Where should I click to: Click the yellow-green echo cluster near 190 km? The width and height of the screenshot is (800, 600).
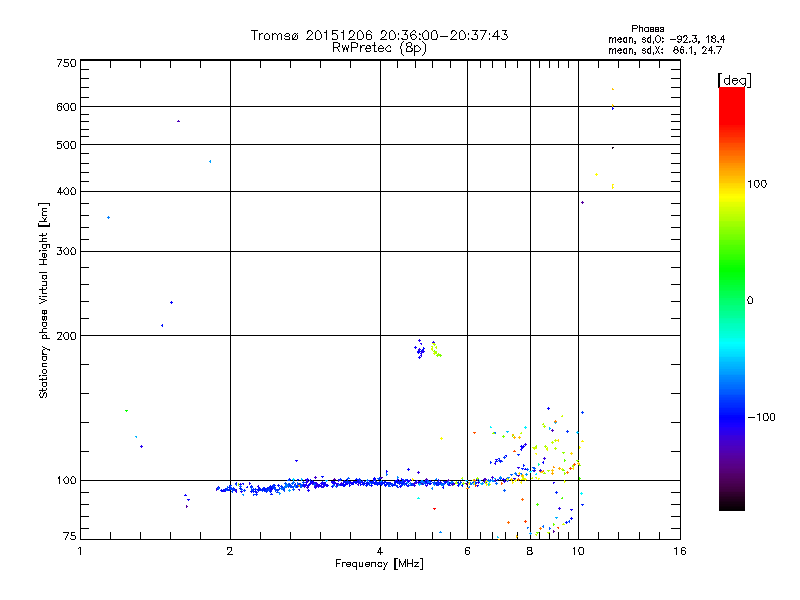tap(436, 349)
